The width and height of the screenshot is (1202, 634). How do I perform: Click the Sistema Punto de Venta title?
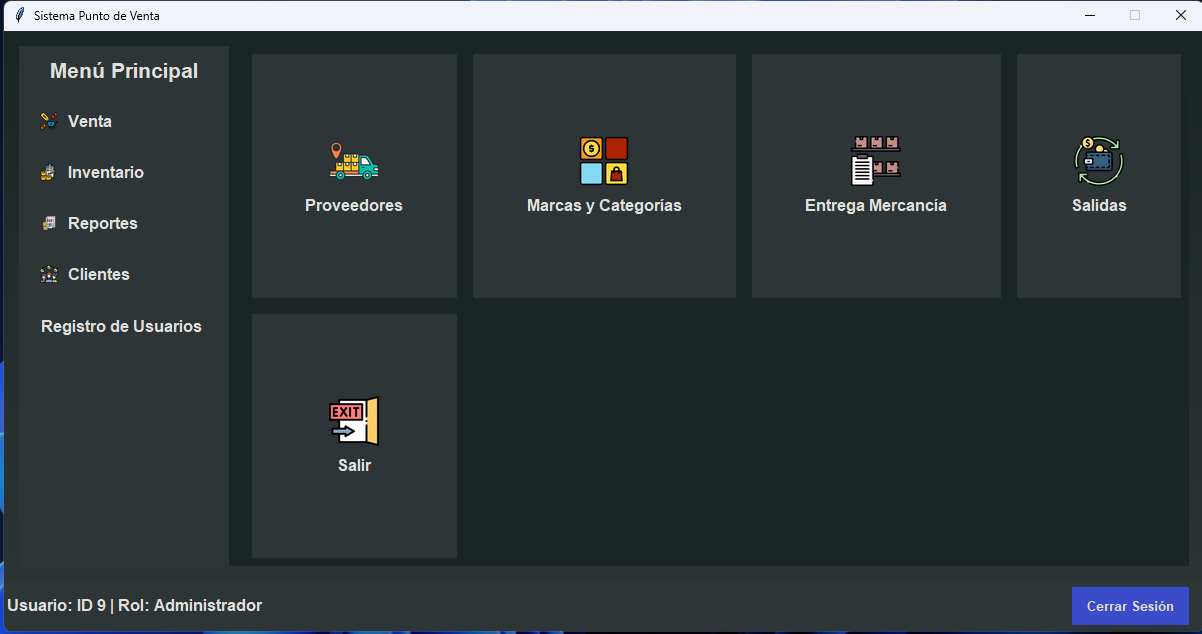(x=96, y=16)
